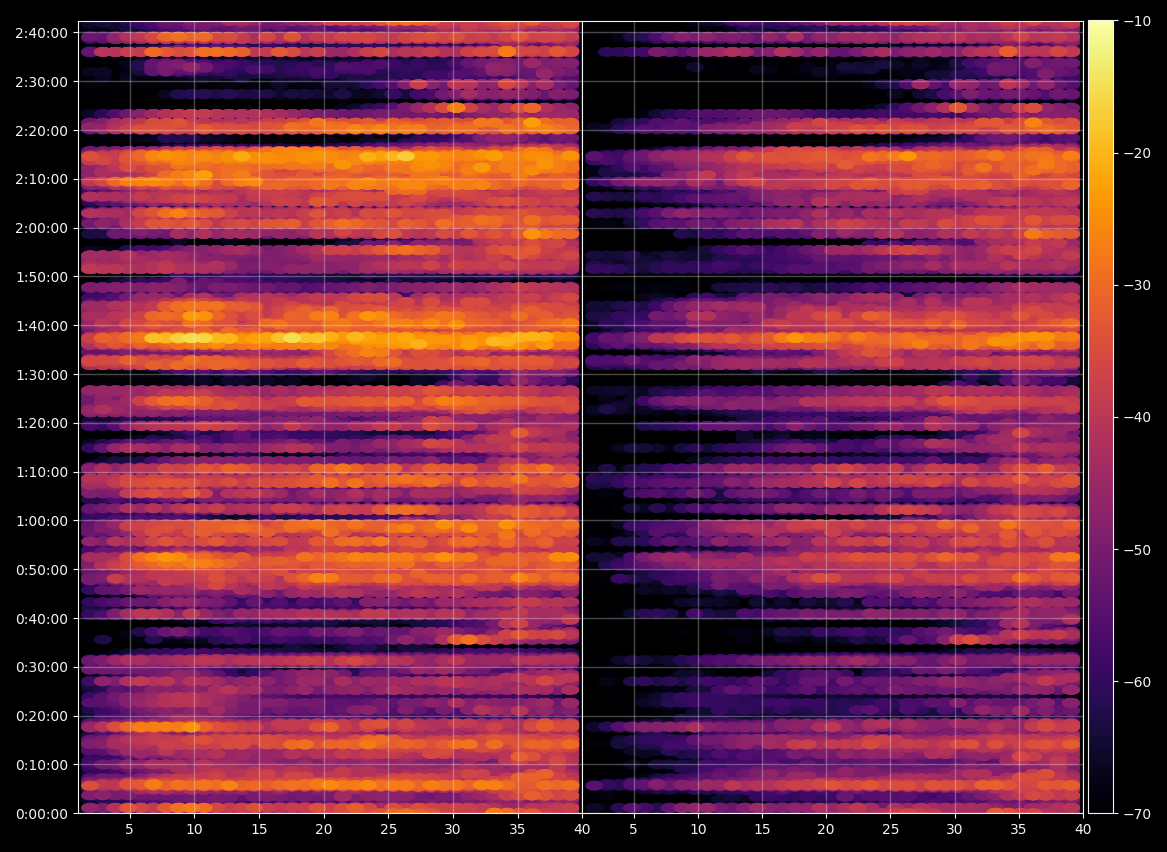The height and width of the screenshot is (852, 1167).
Task: Click the "−40" colorbar tick label
Action: pyautogui.click(x=1136, y=417)
